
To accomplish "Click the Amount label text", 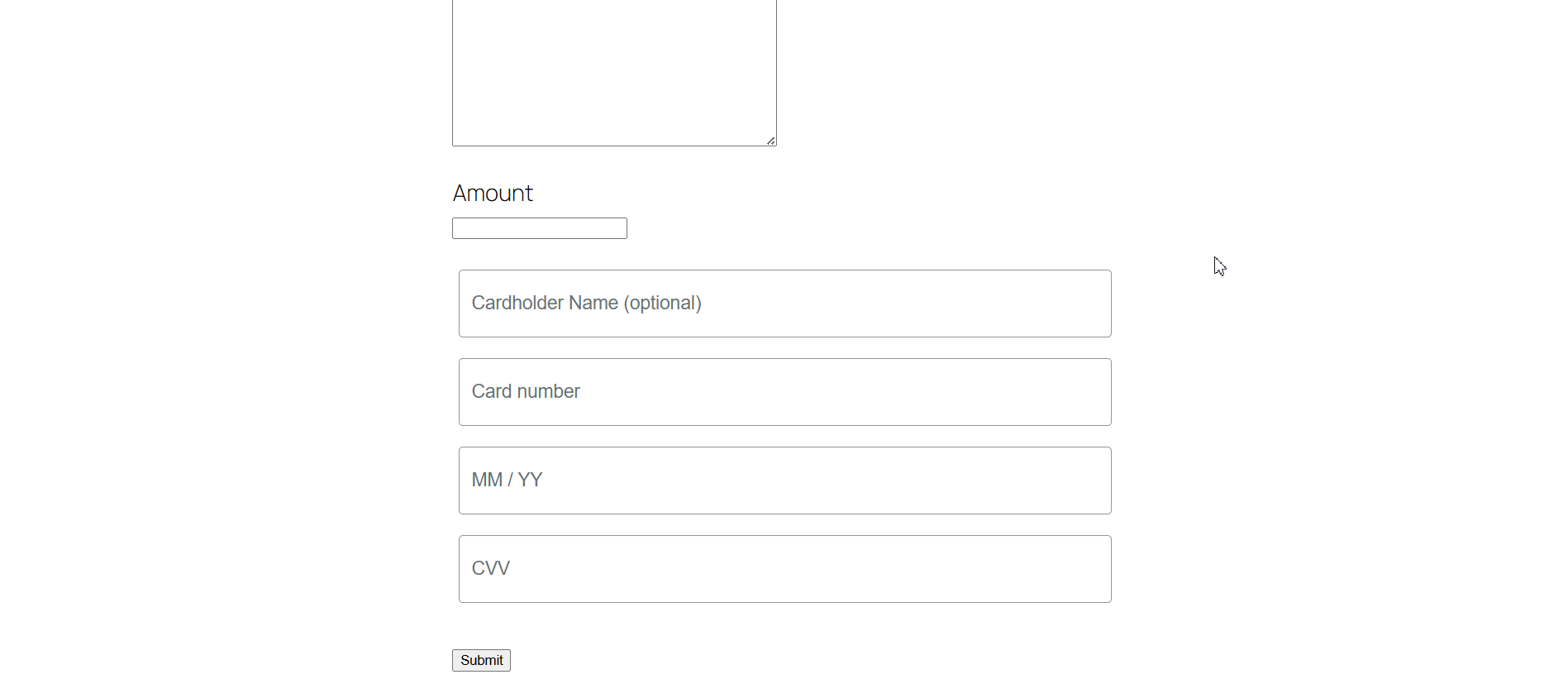I will click(x=493, y=194).
